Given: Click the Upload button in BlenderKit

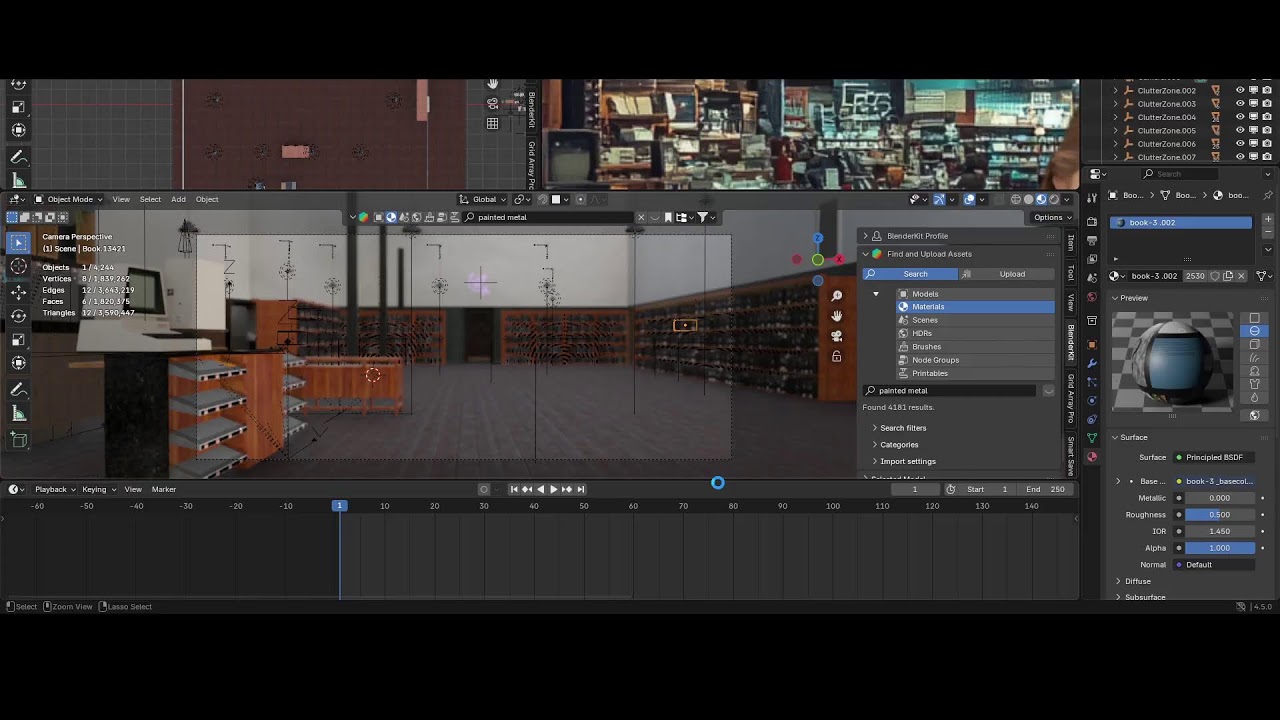Looking at the screenshot, I should tap(1011, 274).
